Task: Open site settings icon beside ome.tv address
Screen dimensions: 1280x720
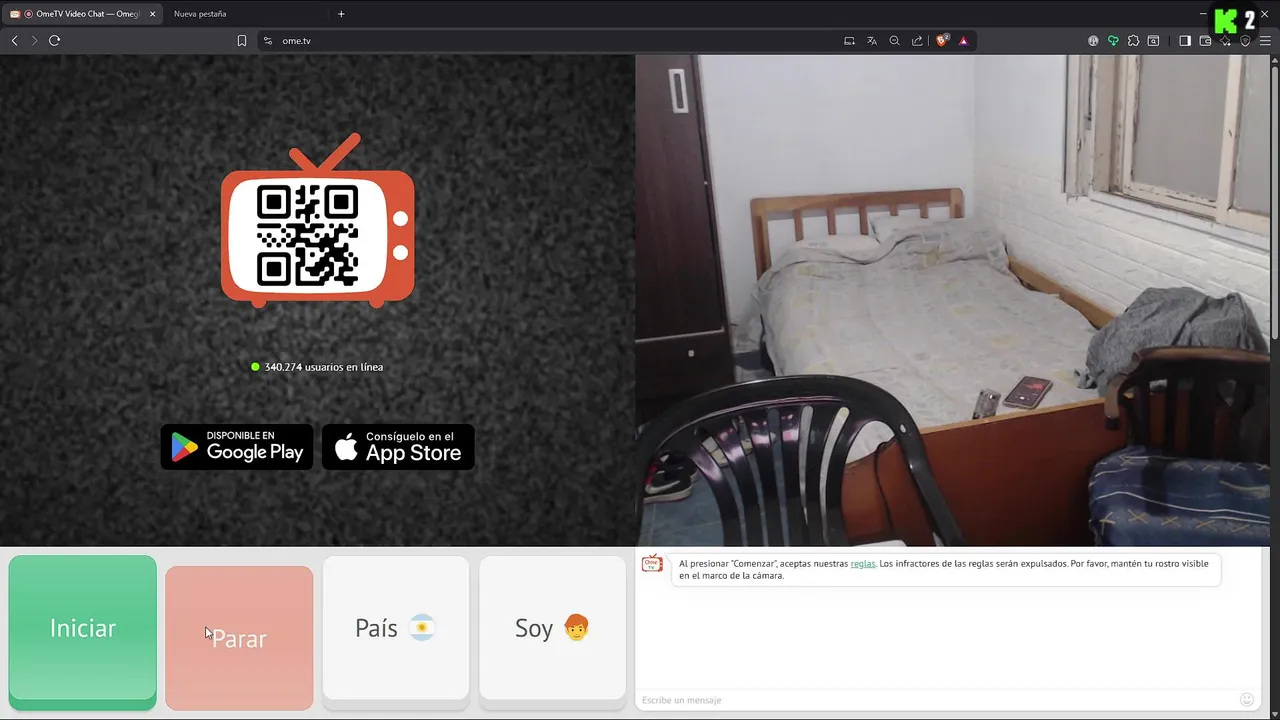Action: click(x=267, y=41)
